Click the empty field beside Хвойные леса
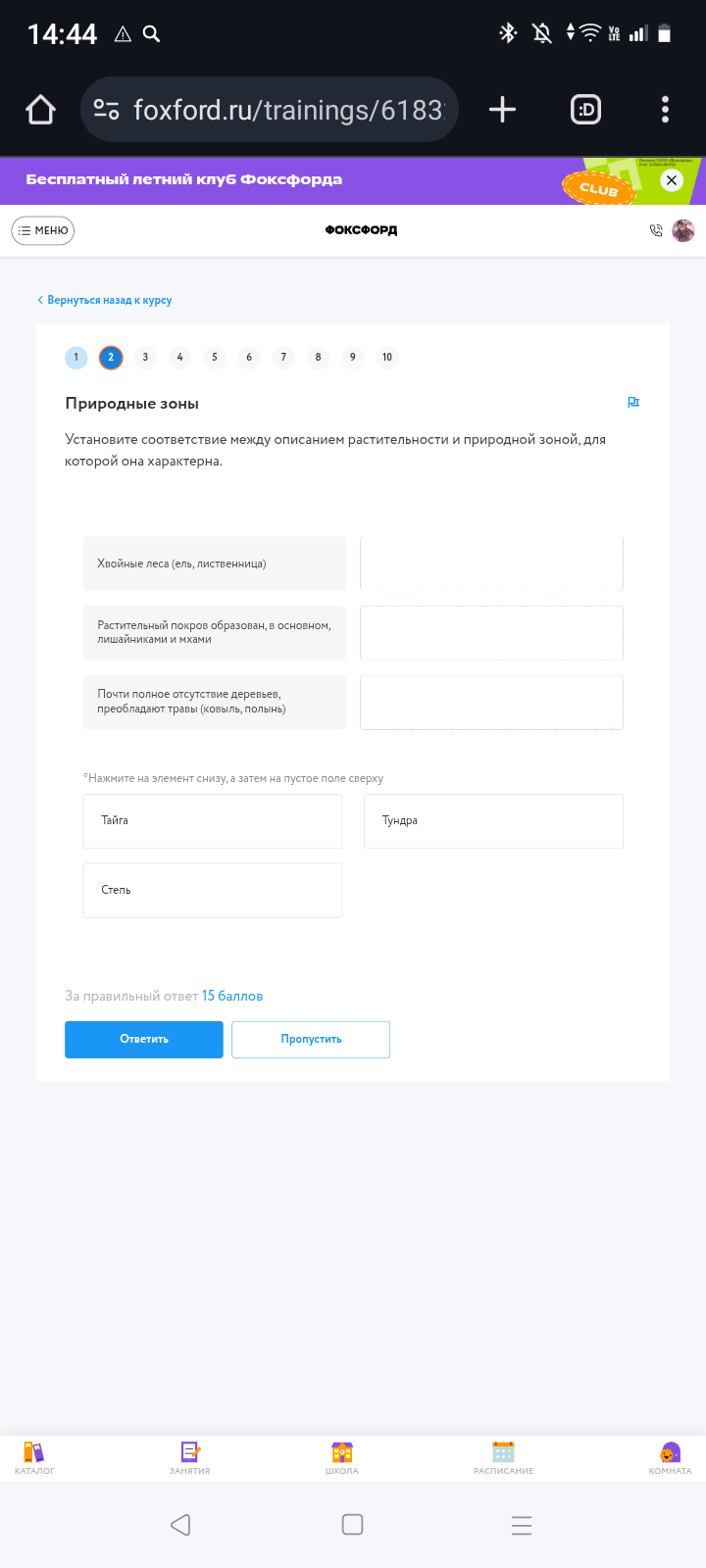This screenshot has width=706, height=1568. (491, 563)
